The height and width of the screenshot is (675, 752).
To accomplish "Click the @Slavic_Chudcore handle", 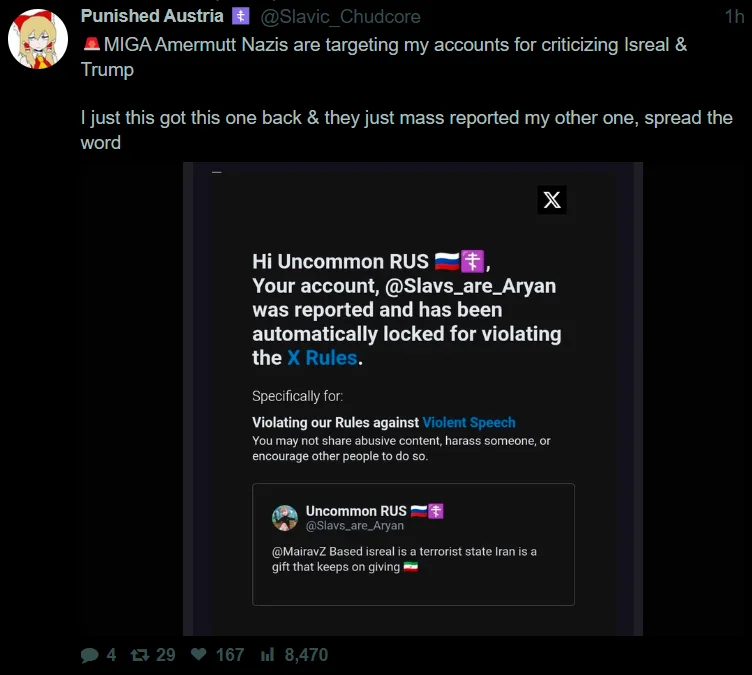I will (x=340, y=16).
